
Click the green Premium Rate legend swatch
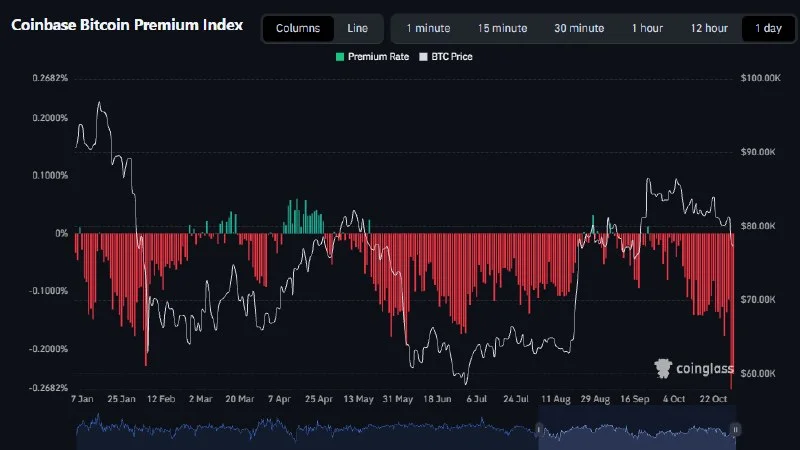tap(340, 57)
